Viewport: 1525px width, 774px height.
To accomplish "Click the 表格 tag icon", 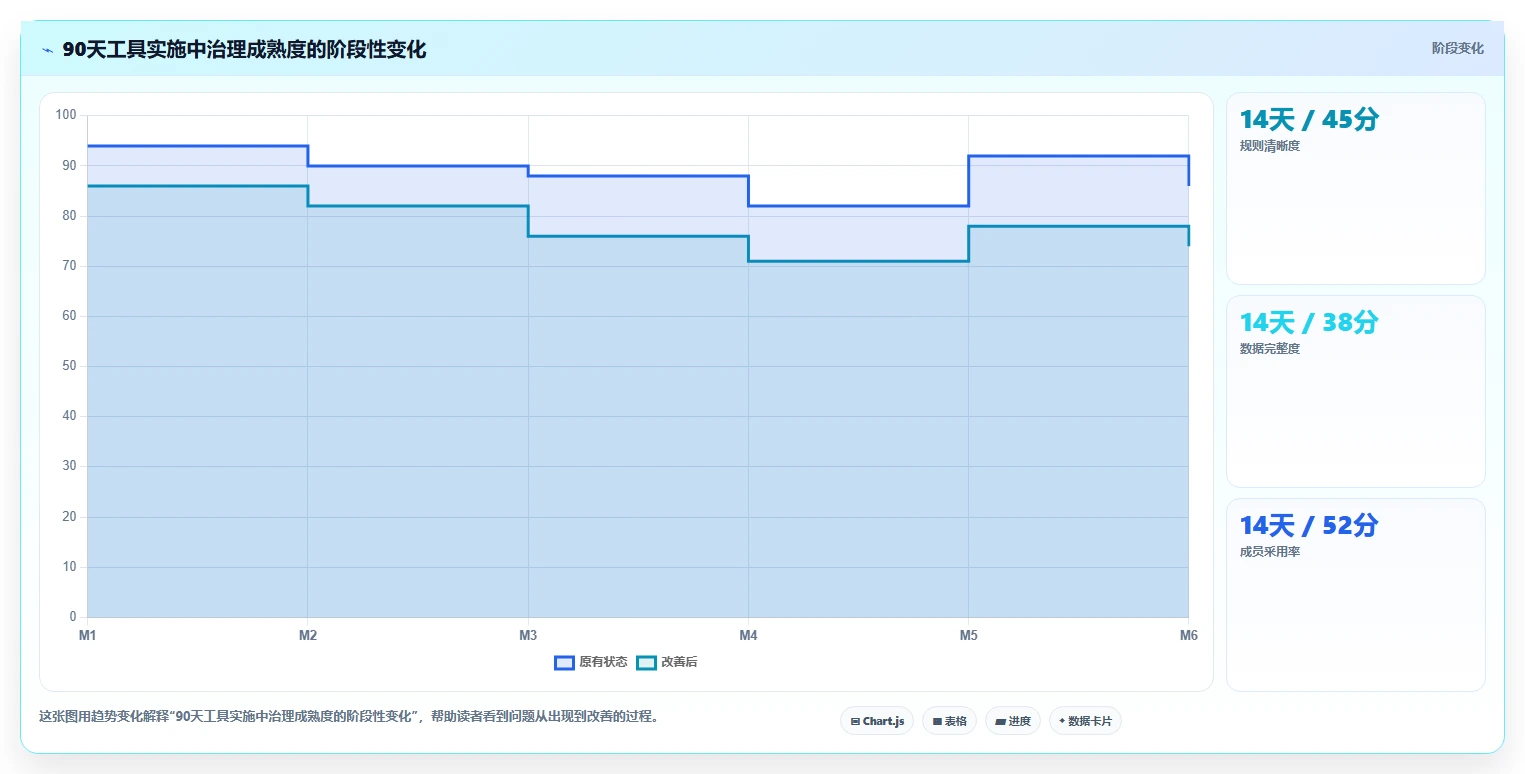I will point(937,721).
